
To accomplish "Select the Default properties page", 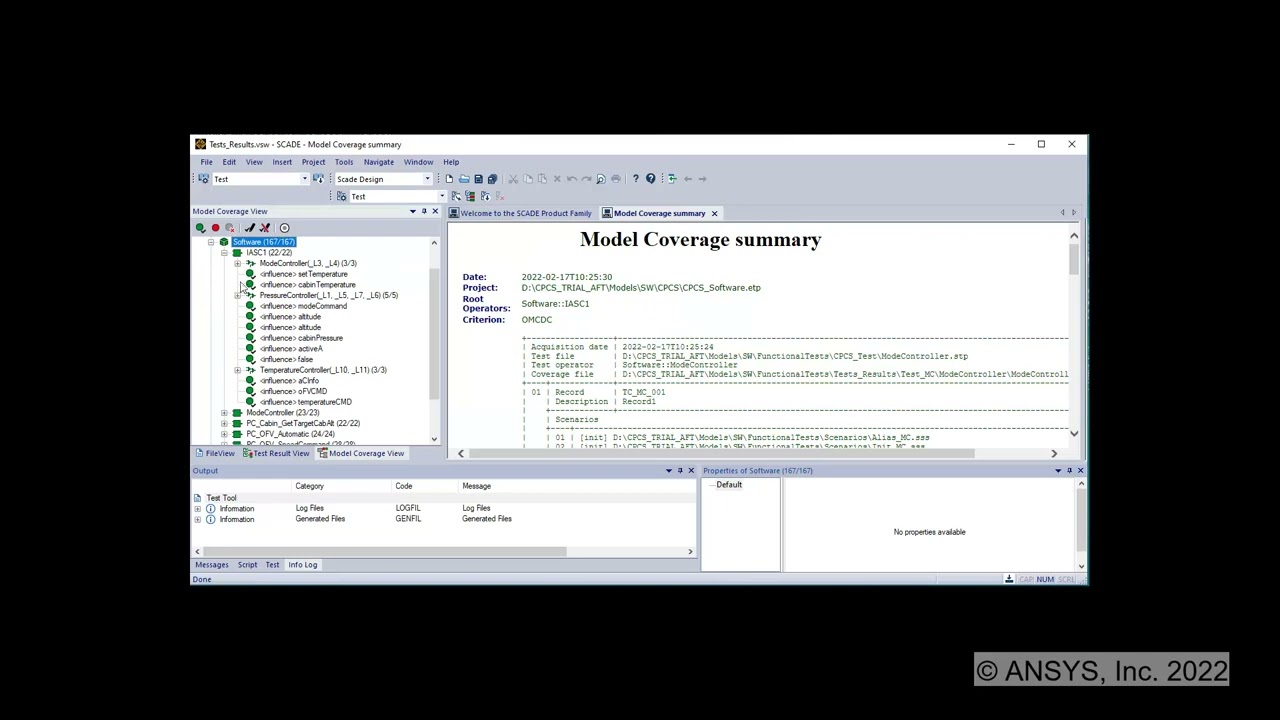I will click(x=729, y=485).
